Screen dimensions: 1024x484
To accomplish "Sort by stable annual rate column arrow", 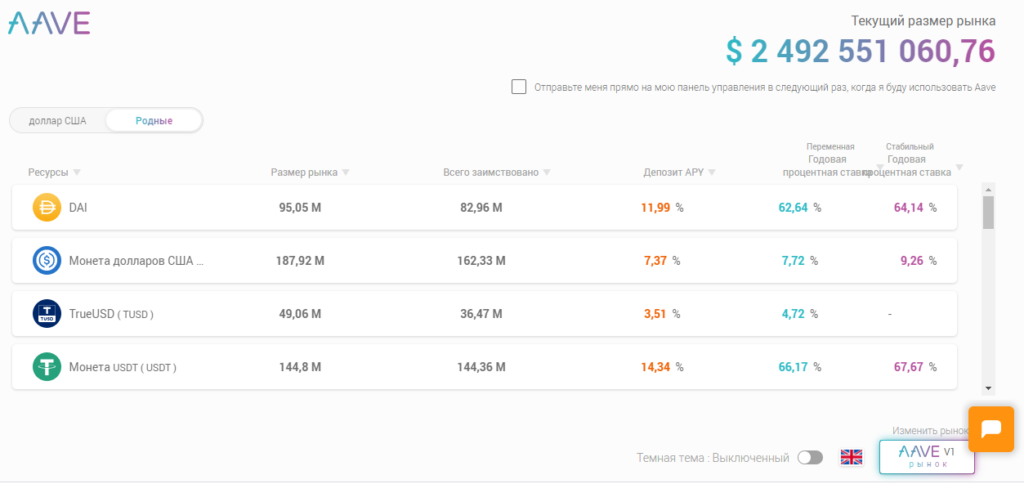I will point(959,167).
